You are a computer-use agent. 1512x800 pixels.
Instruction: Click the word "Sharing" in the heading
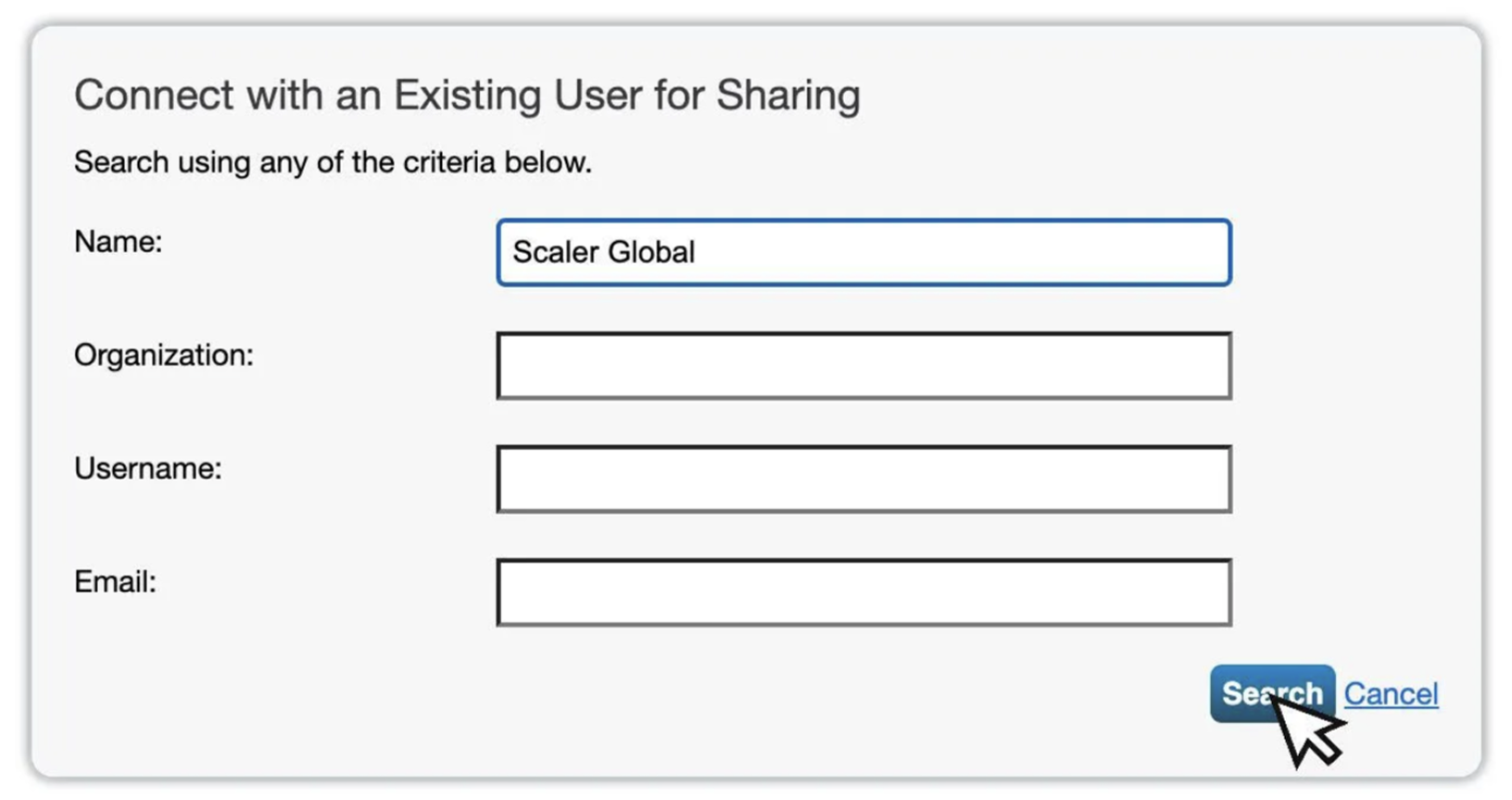(788, 96)
